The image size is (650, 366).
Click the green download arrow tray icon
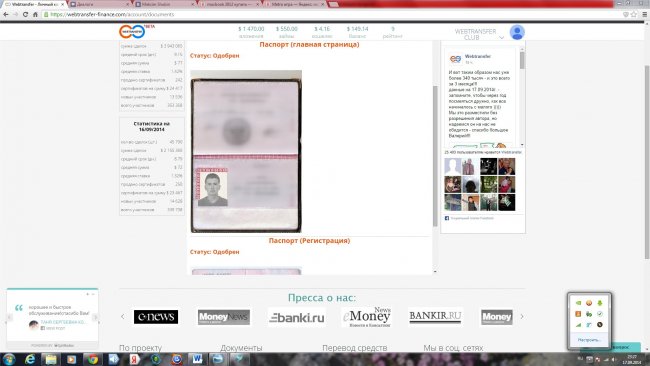(x=599, y=303)
